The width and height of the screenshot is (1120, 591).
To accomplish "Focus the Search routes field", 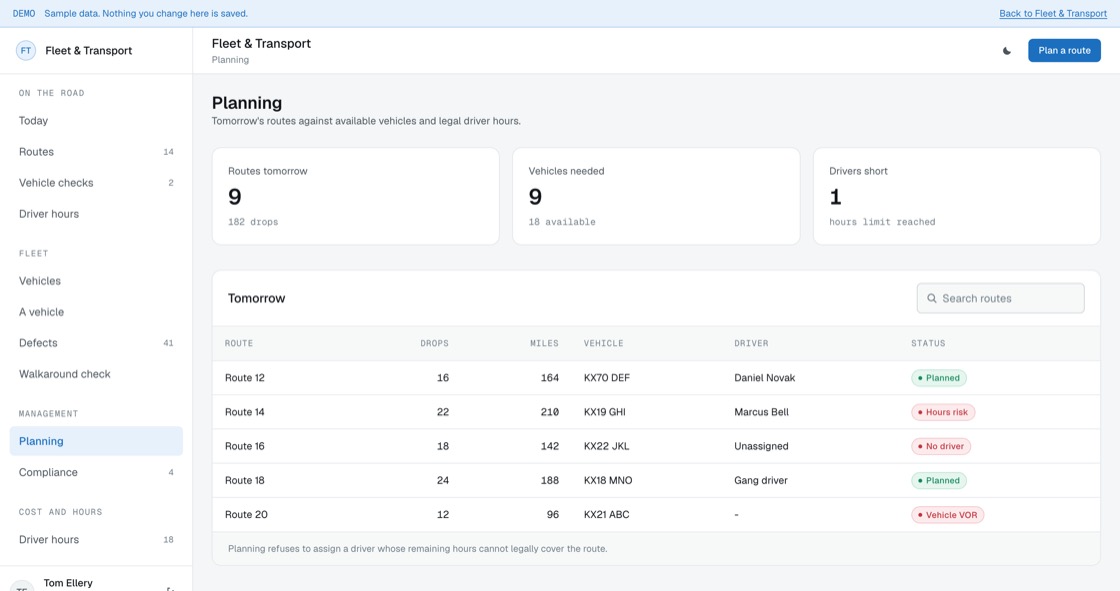I will (x=1000, y=298).
